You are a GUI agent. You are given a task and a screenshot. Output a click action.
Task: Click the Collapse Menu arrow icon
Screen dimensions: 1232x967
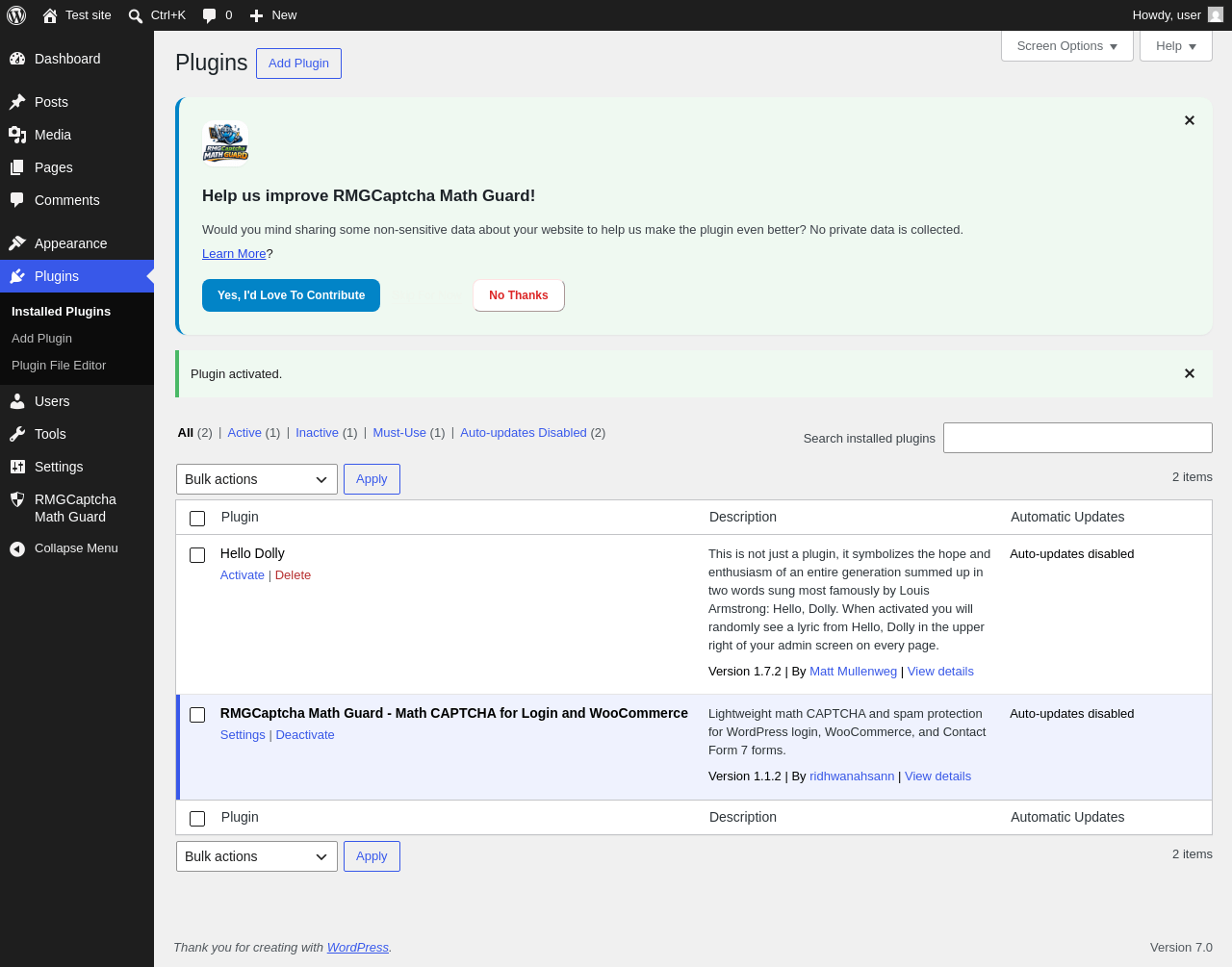[17, 548]
